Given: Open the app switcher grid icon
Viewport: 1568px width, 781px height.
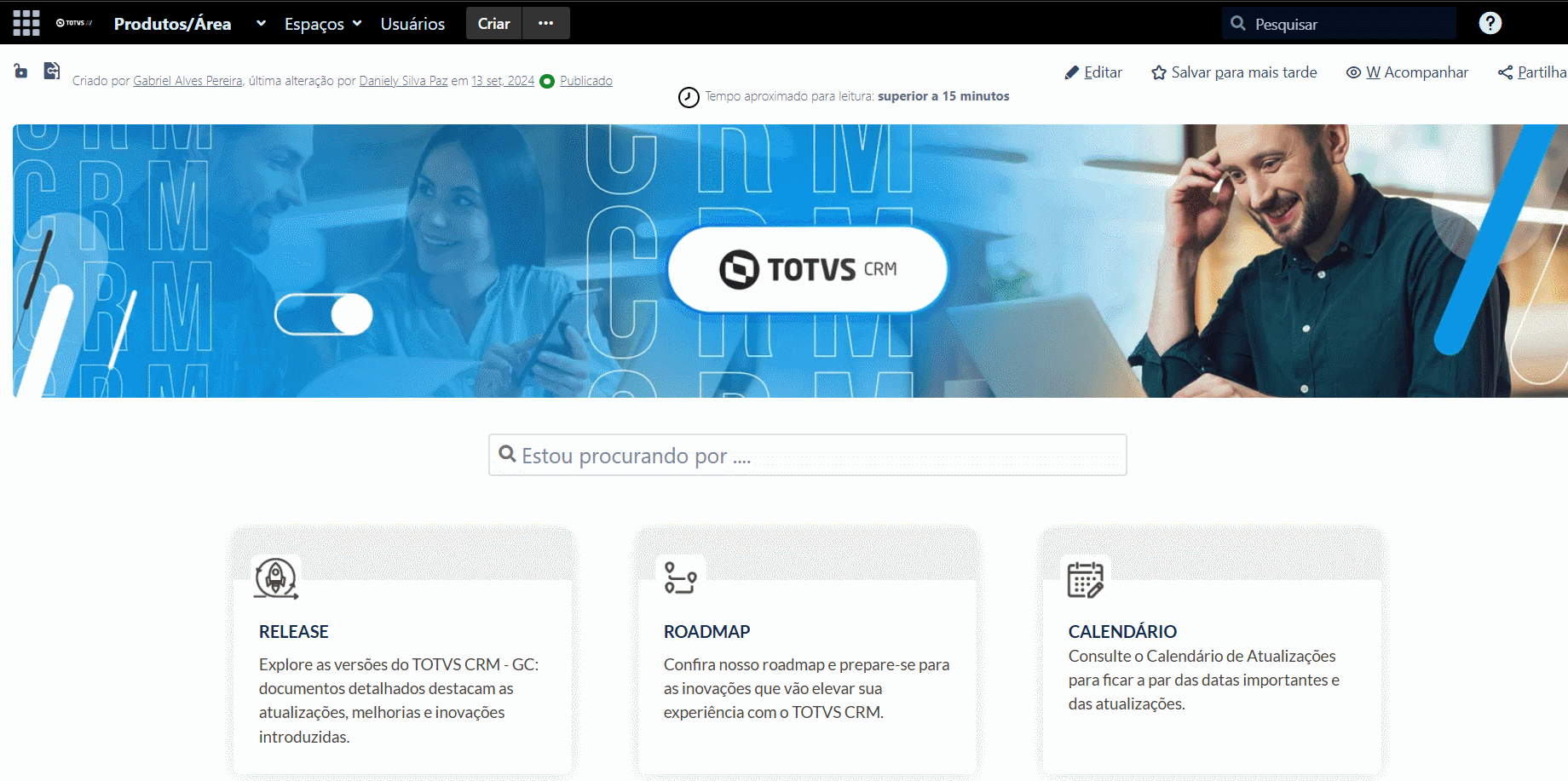Looking at the screenshot, I should tap(26, 23).
